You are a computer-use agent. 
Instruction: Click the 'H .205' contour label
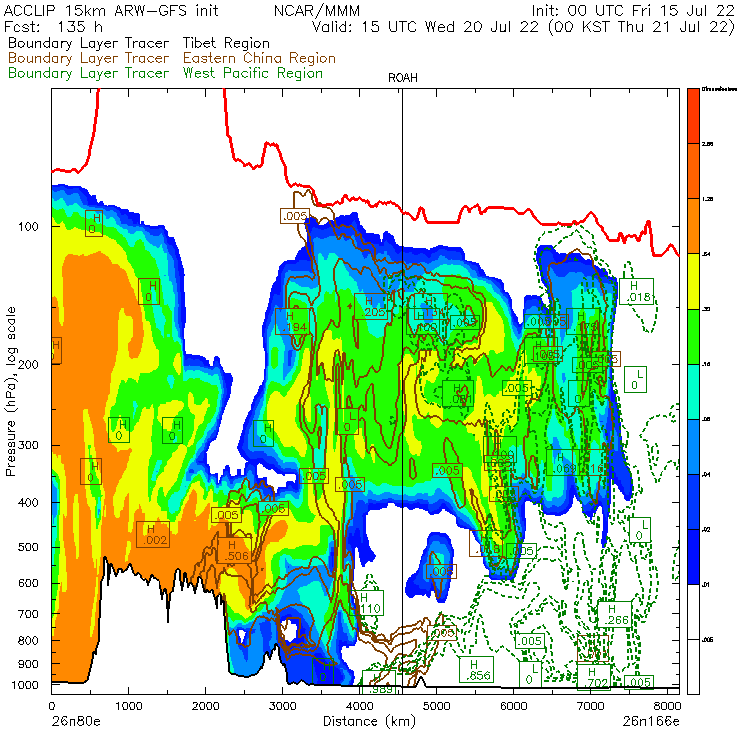point(371,306)
